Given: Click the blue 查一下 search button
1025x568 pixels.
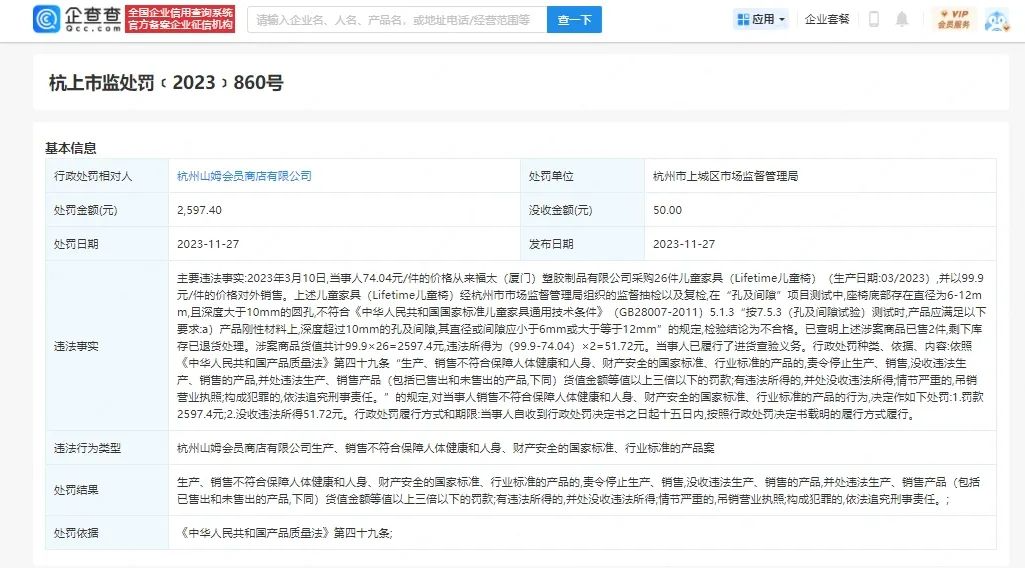Looking at the screenshot, I should point(574,19).
